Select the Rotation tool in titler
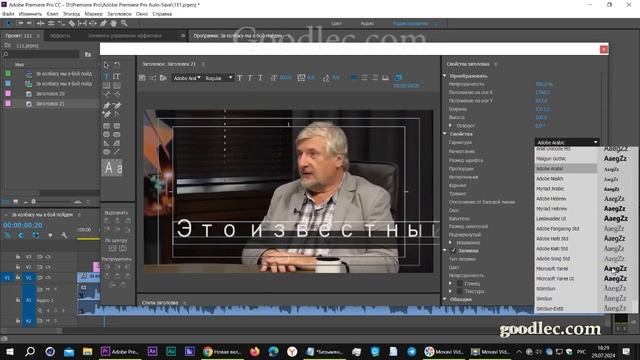Image resolution: width=640 pixels, height=360 pixels. [x=117, y=65]
